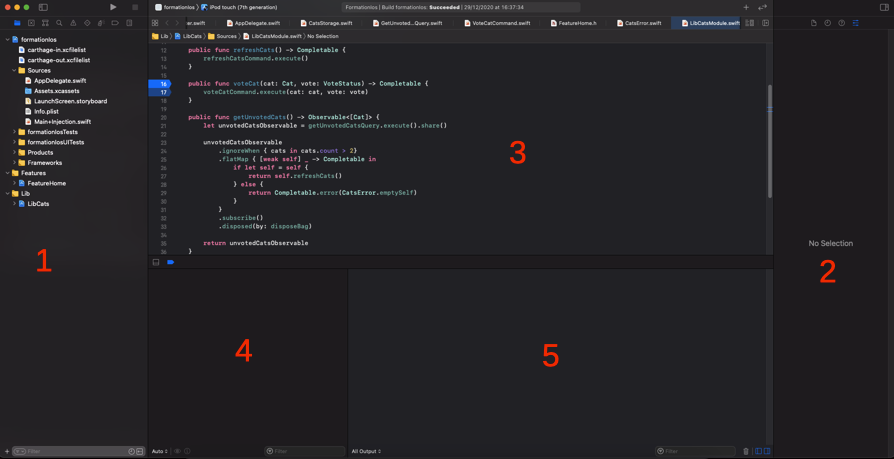Open the Test navigator (diamond icon)
Viewport: 894px width, 459px height.
pos(87,23)
